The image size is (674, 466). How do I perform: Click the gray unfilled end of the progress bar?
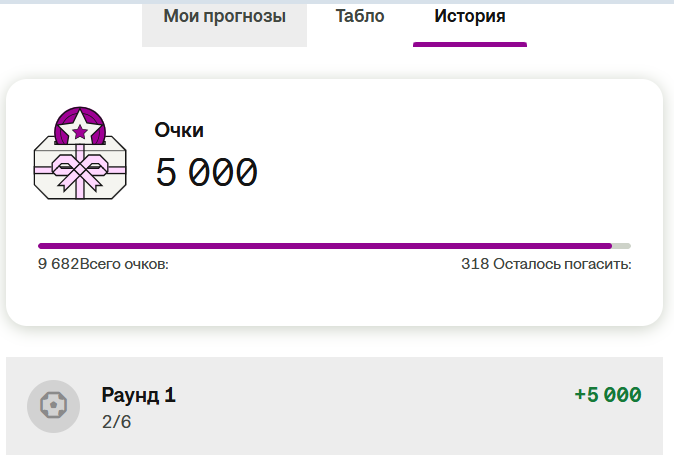pyautogui.click(x=621, y=245)
